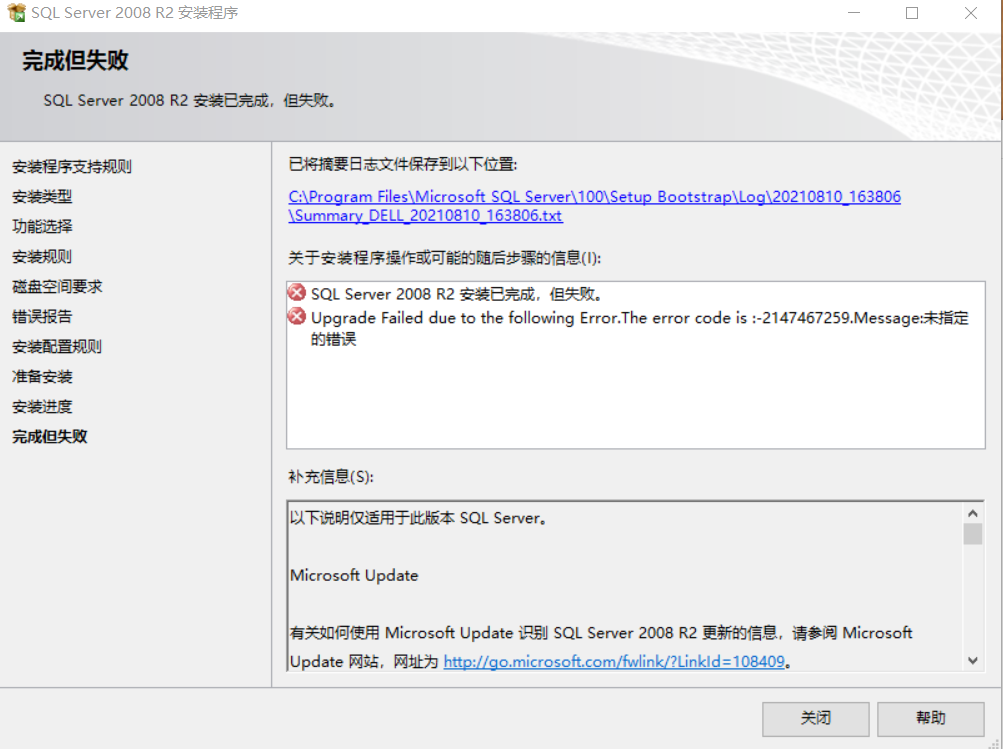Select 安装程序支持规则 step in sidebar
Image resolution: width=1003 pixels, height=749 pixels.
pyautogui.click(x=72, y=166)
